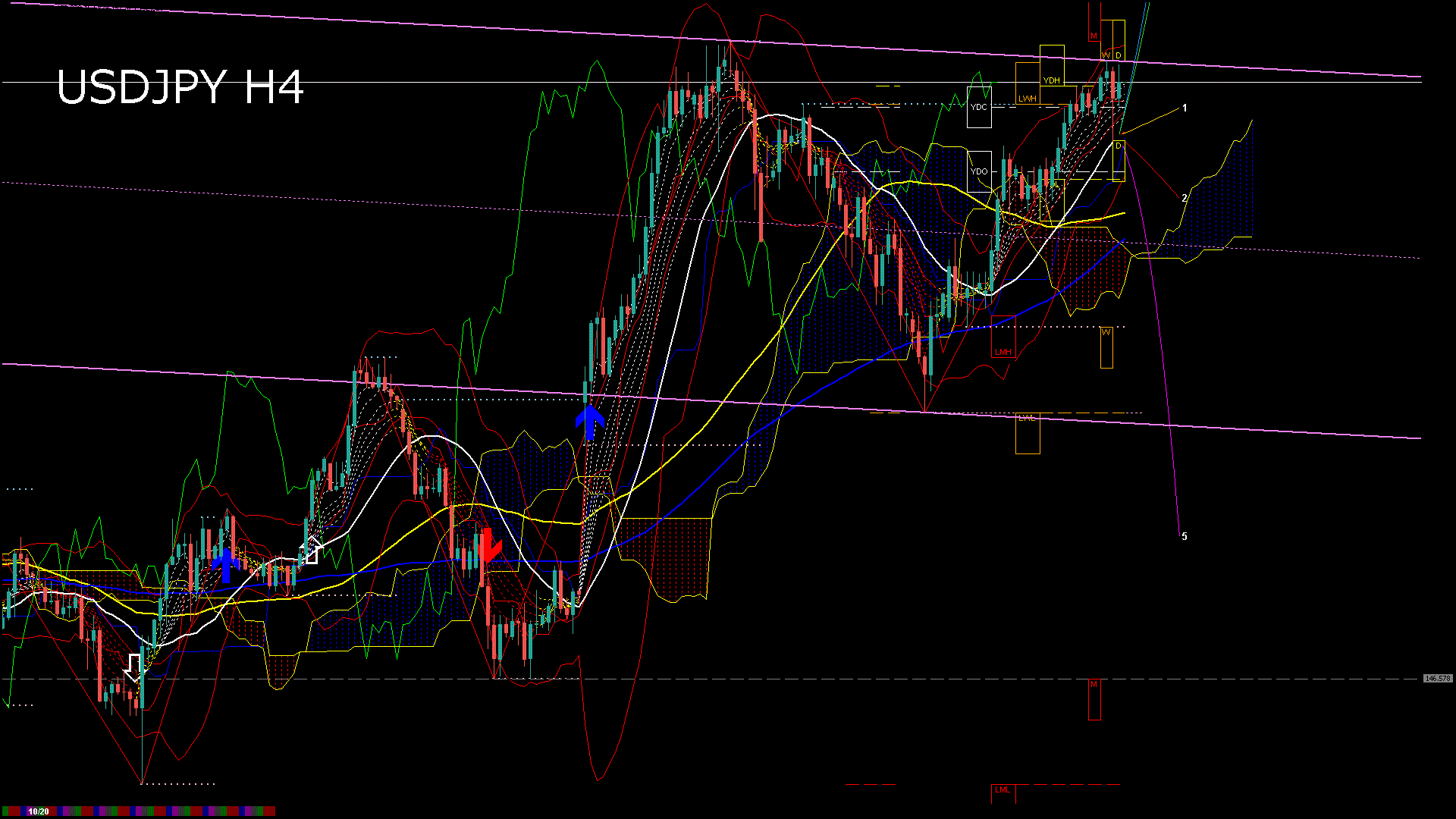Click the white outlined up arrow marker
The height and width of the screenshot is (819, 1456).
310,550
